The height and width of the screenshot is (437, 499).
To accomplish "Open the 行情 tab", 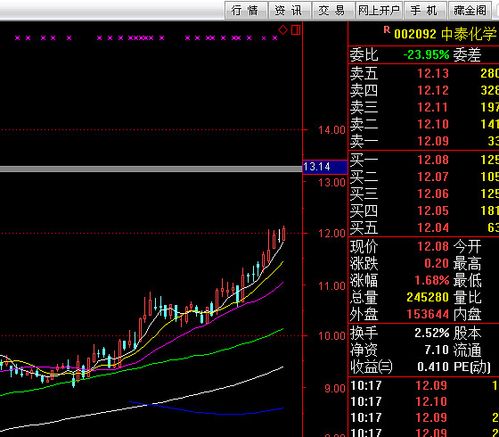I will [246, 10].
